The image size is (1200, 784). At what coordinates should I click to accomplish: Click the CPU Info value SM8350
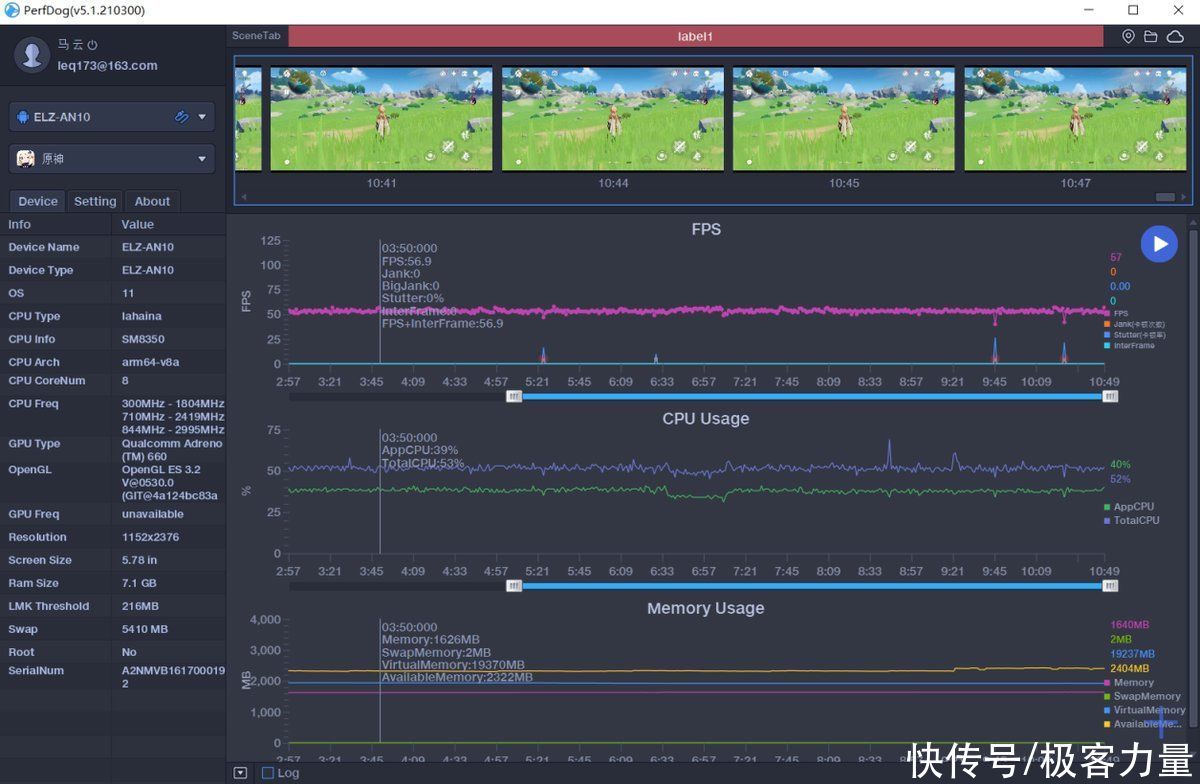coord(143,339)
